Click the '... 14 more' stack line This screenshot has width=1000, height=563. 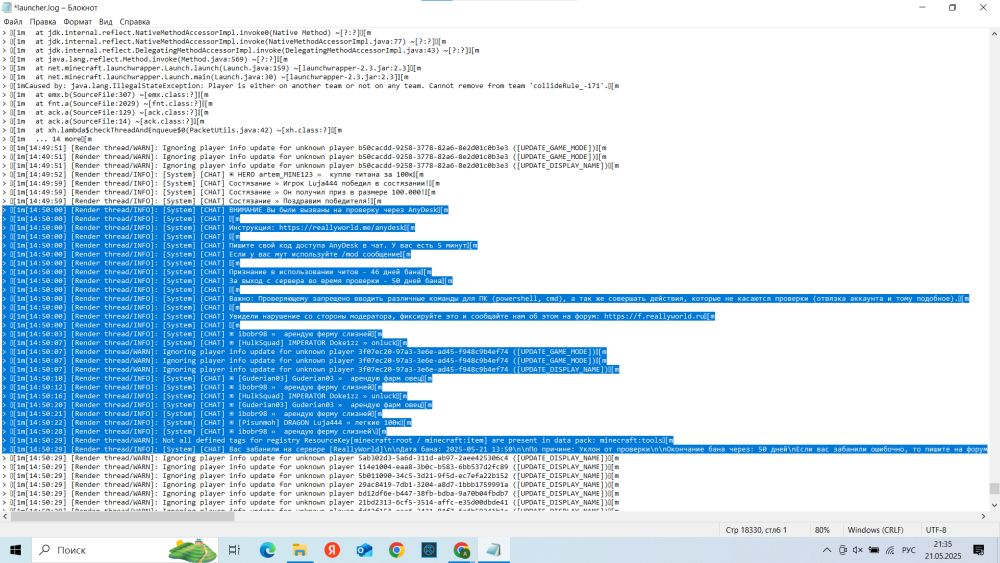(x=47, y=138)
